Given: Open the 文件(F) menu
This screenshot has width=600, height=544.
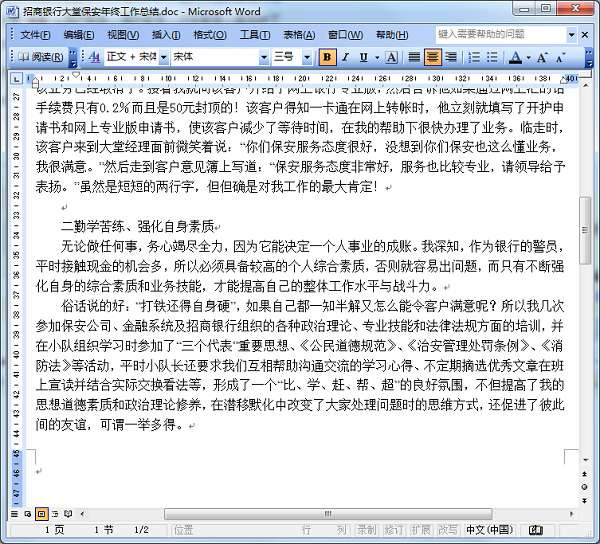Looking at the screenshot, I should pos(35,35).
